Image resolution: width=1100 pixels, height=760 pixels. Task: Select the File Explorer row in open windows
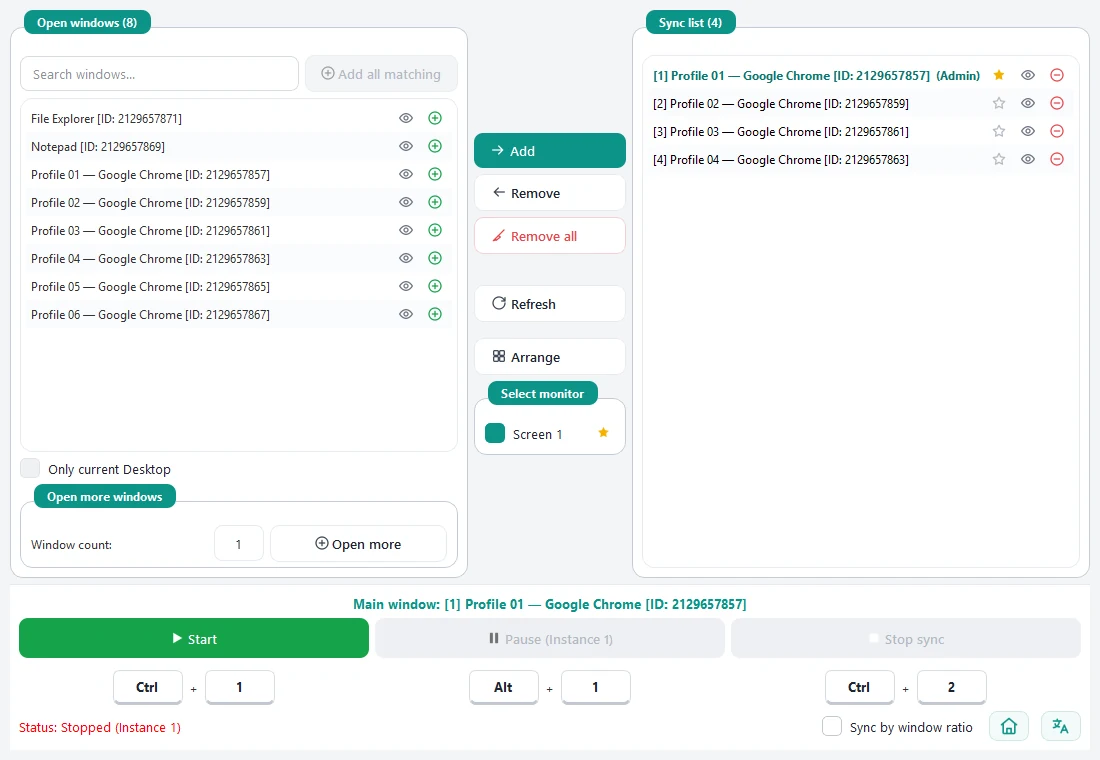tap(239, 118)
